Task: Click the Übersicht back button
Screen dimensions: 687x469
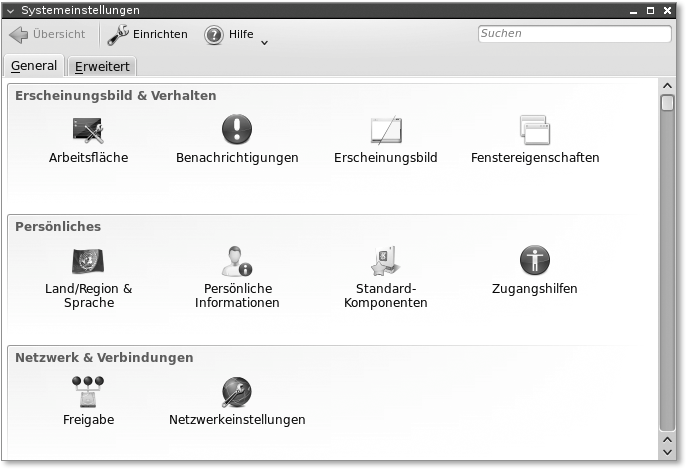Action: click(x=47, y=34)
